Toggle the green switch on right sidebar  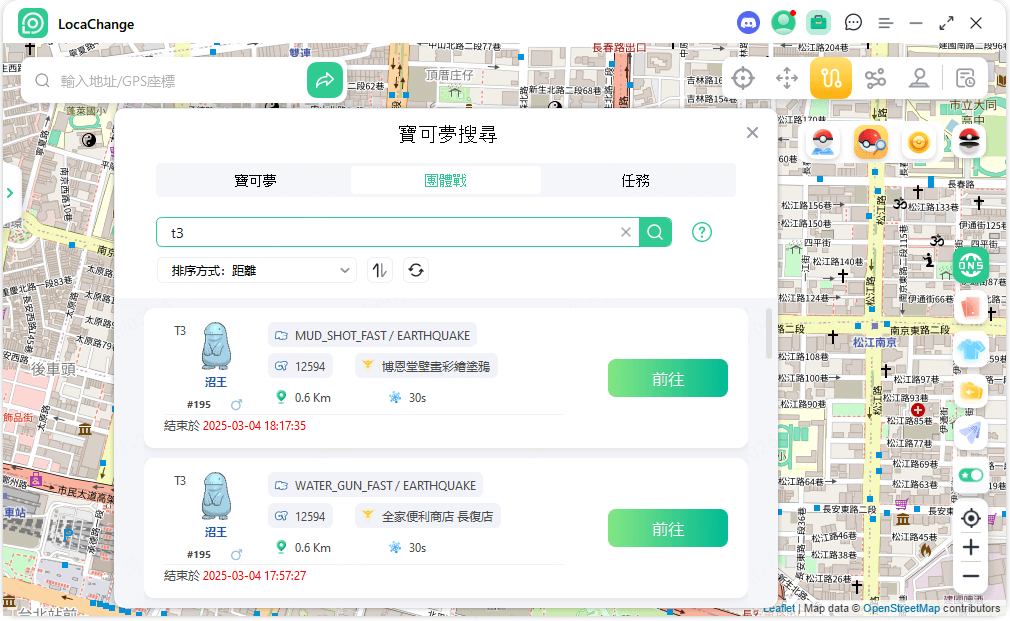tap(971, 475)
